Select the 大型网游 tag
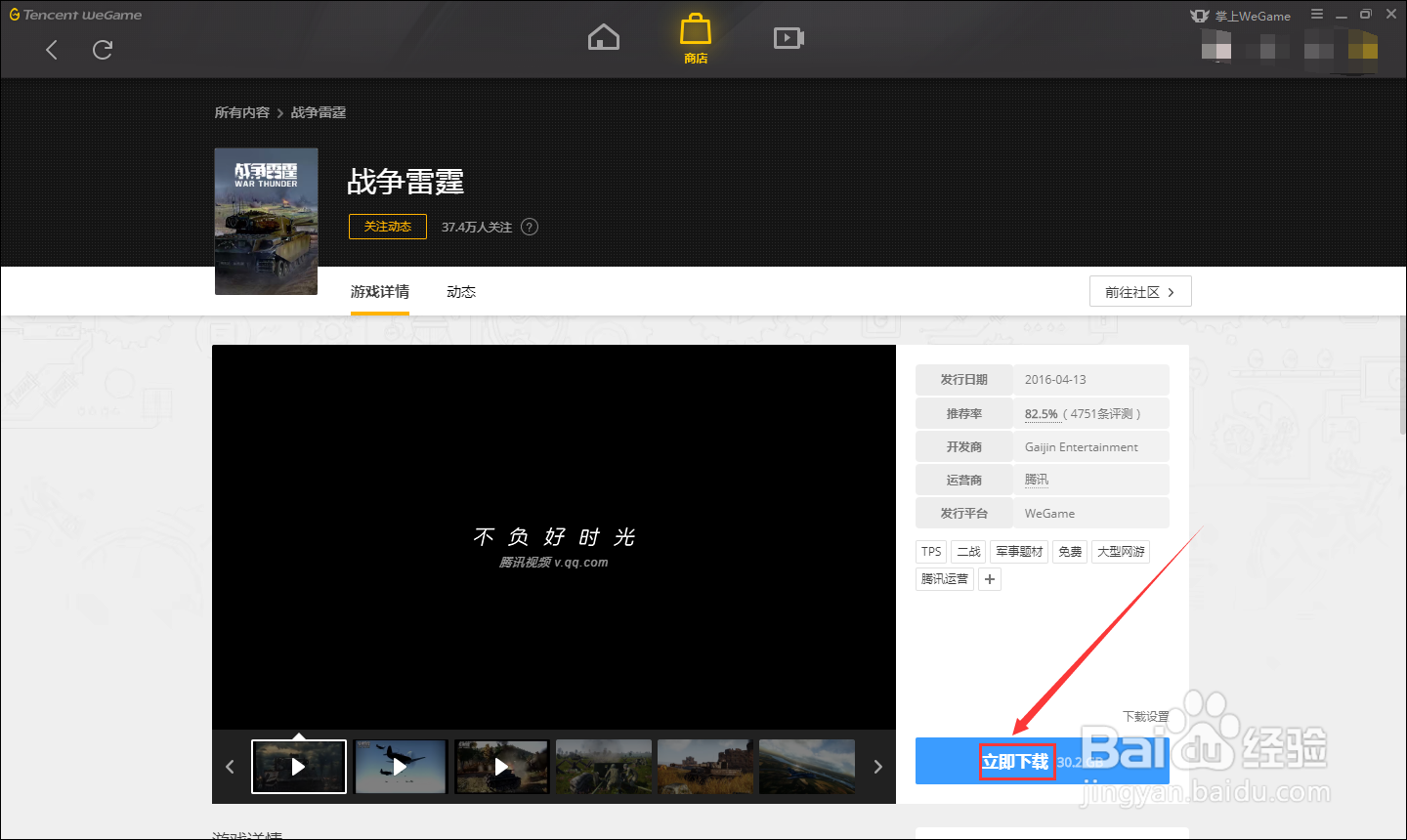 tap(1121, 552)
